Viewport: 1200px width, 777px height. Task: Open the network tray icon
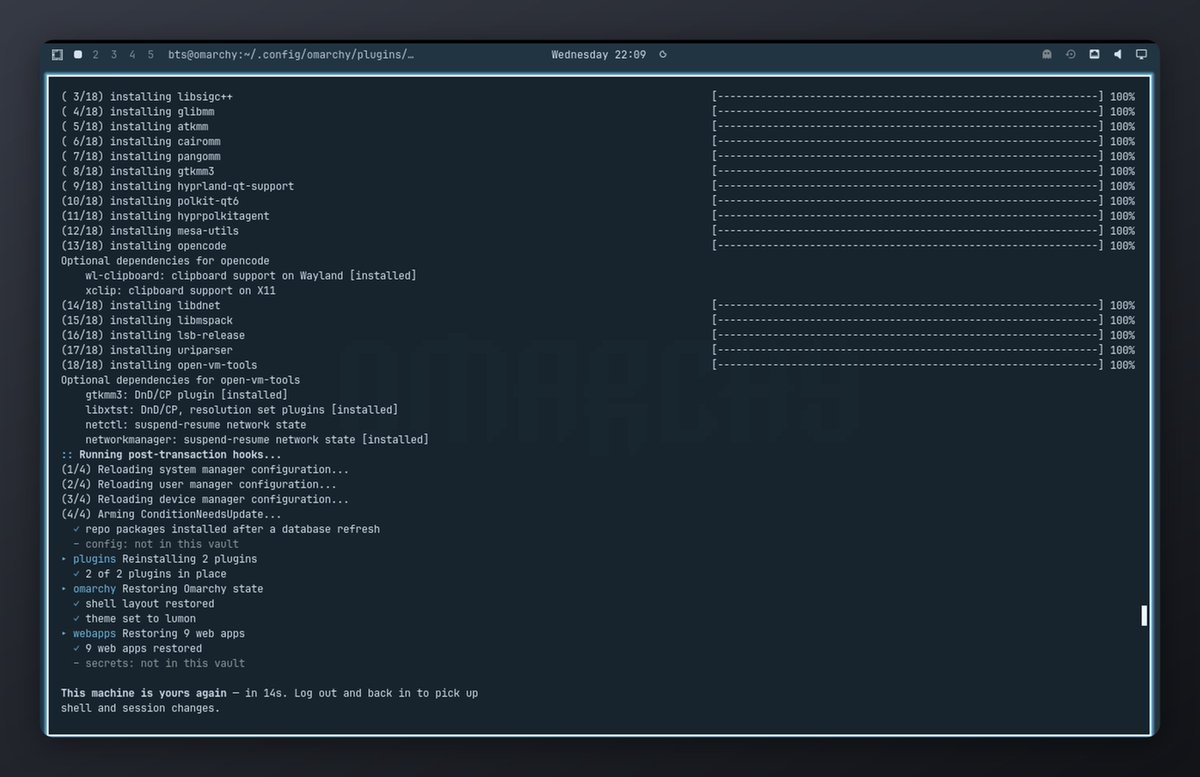click(1094, 55)
